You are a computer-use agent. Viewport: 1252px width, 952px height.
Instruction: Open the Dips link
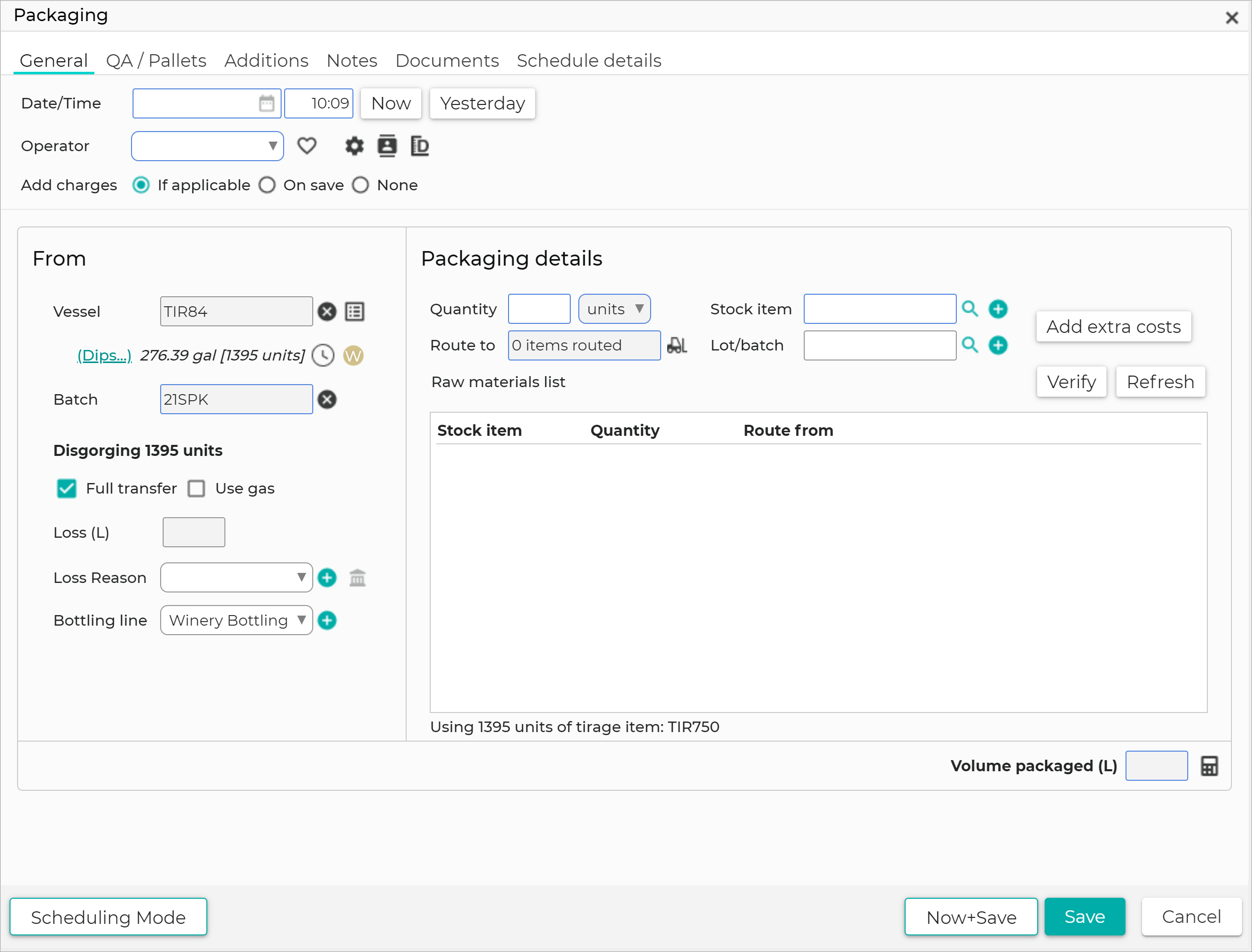tap(104, 355)
